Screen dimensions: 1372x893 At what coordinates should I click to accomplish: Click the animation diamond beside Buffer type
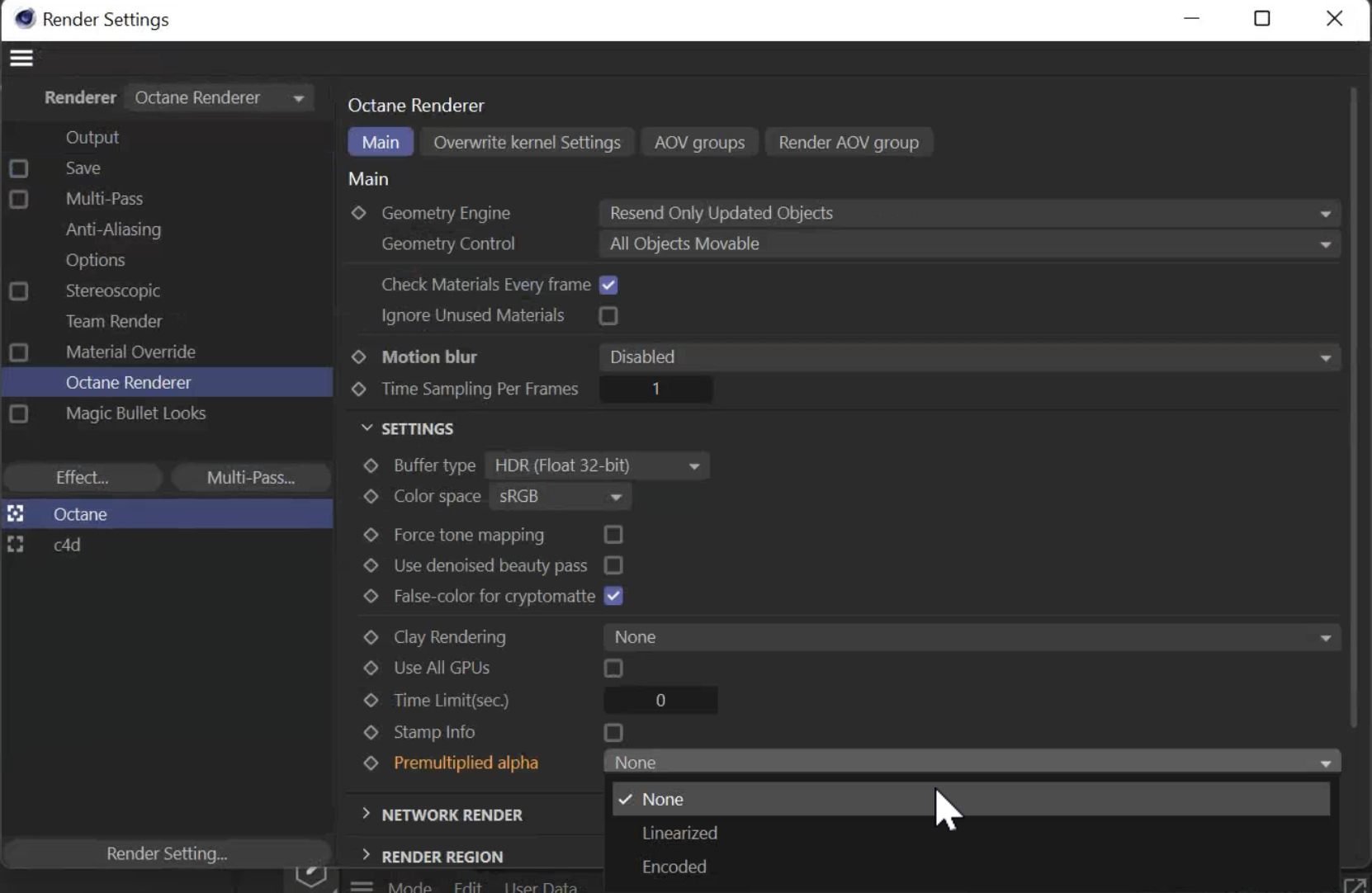pyautogui.click(x=371, y=466)
